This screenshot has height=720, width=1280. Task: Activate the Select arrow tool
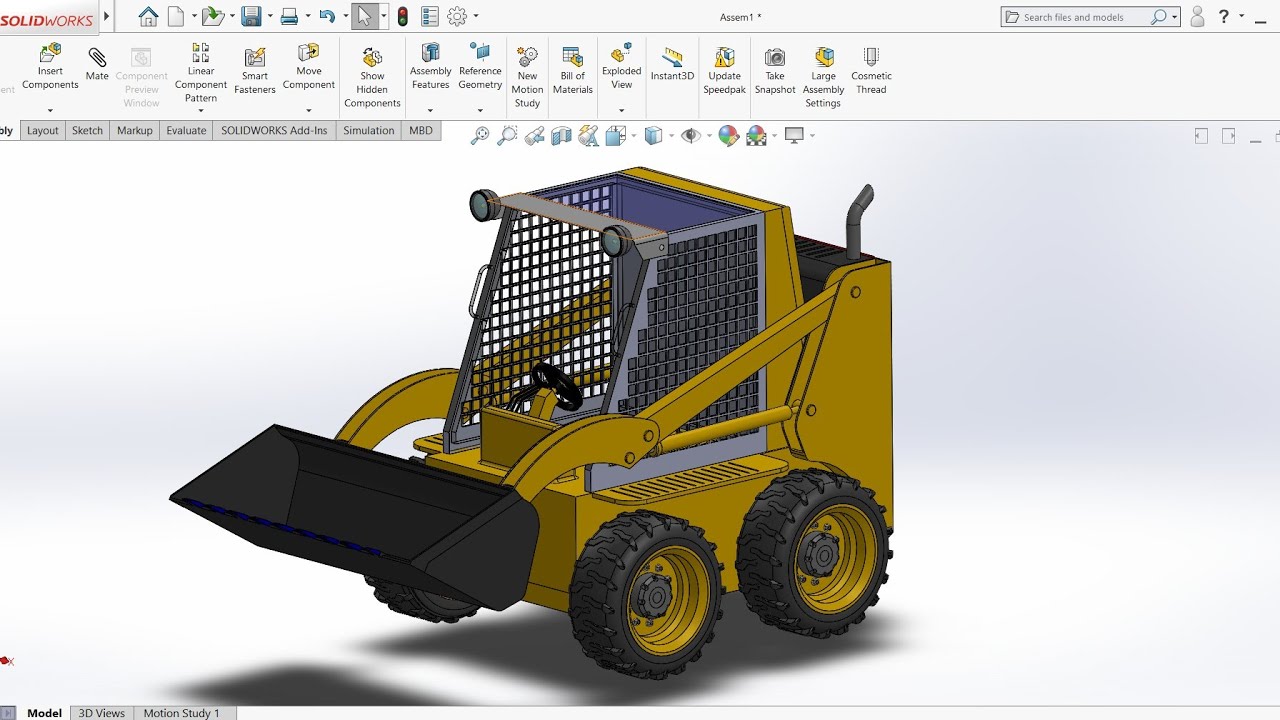click(x=364, y=16)
